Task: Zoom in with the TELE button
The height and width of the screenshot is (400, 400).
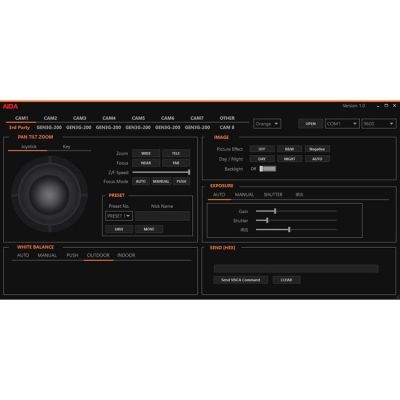Action: 176,153
